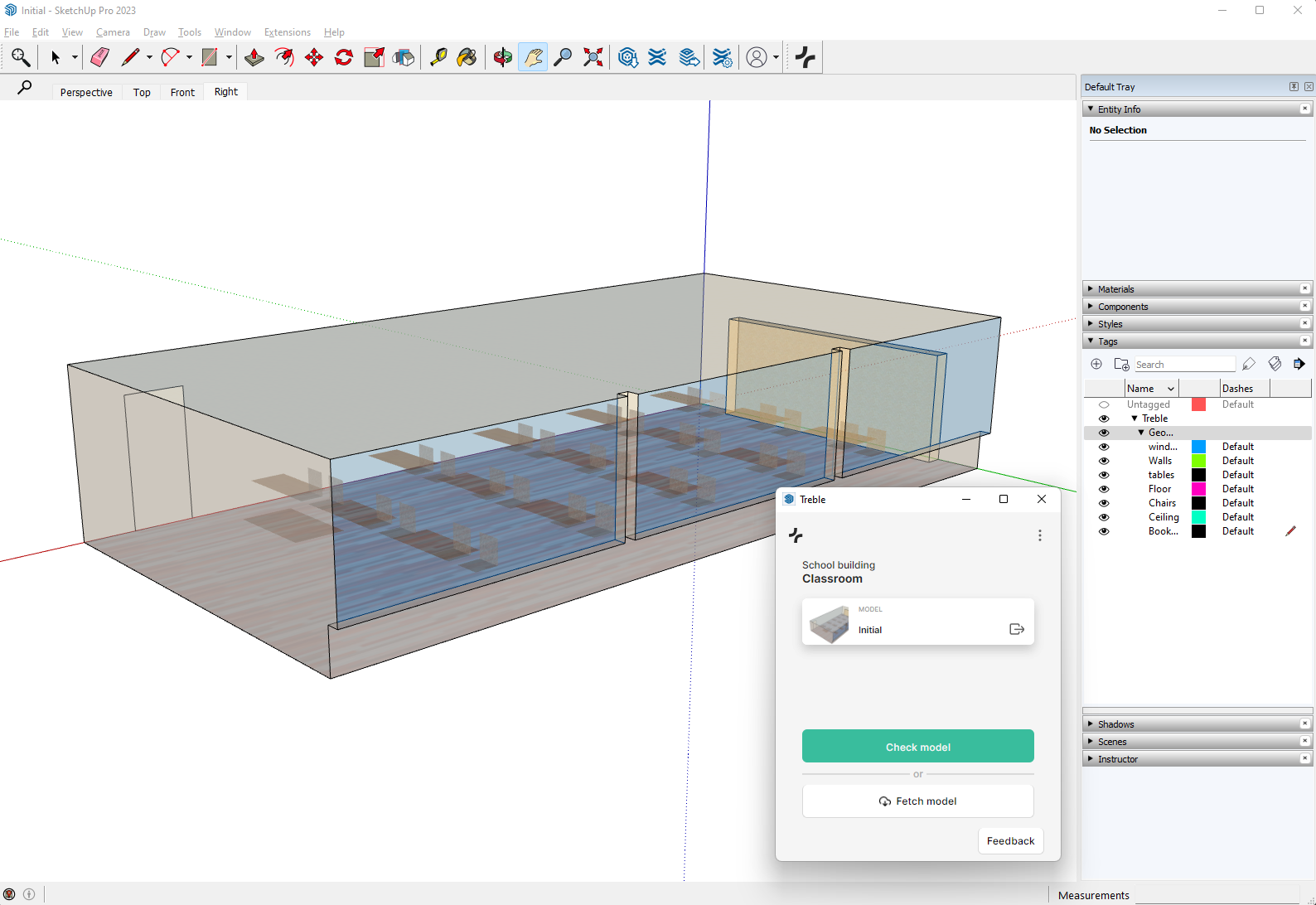Choose the Paint Bucket tool
Screen dimensions: 1316x905
click(467, 57)
